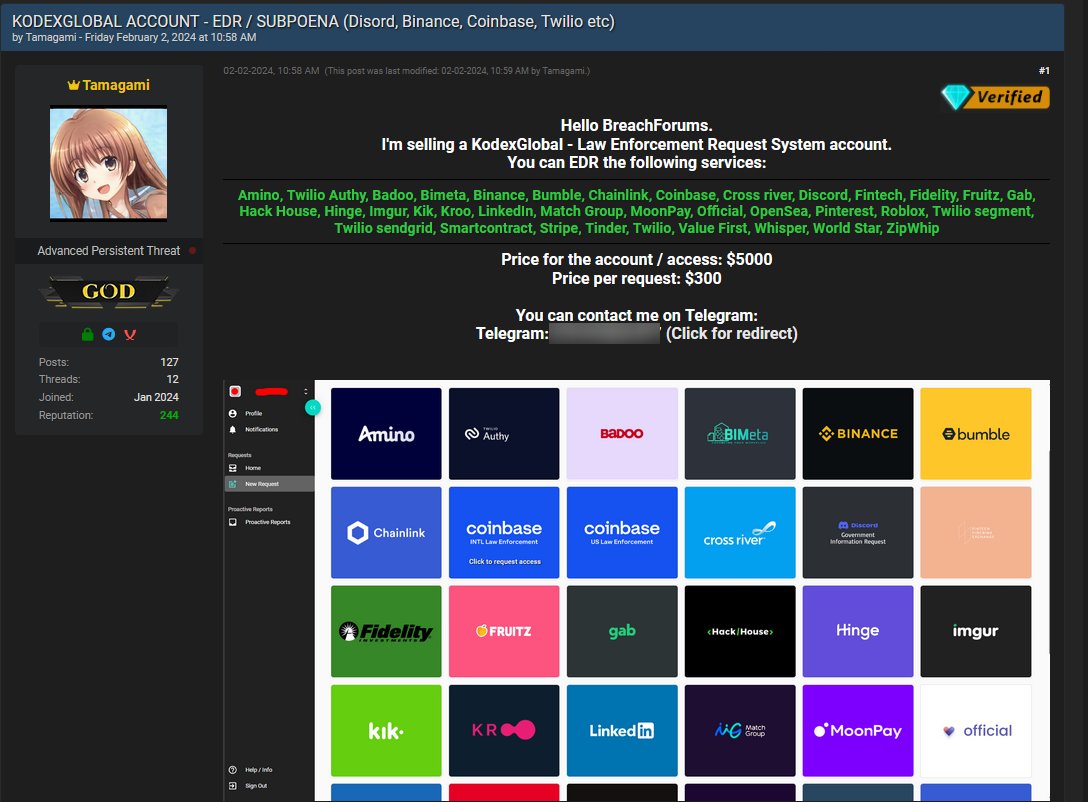
Task: Click the red V icon in user panel
Action: 130,334
